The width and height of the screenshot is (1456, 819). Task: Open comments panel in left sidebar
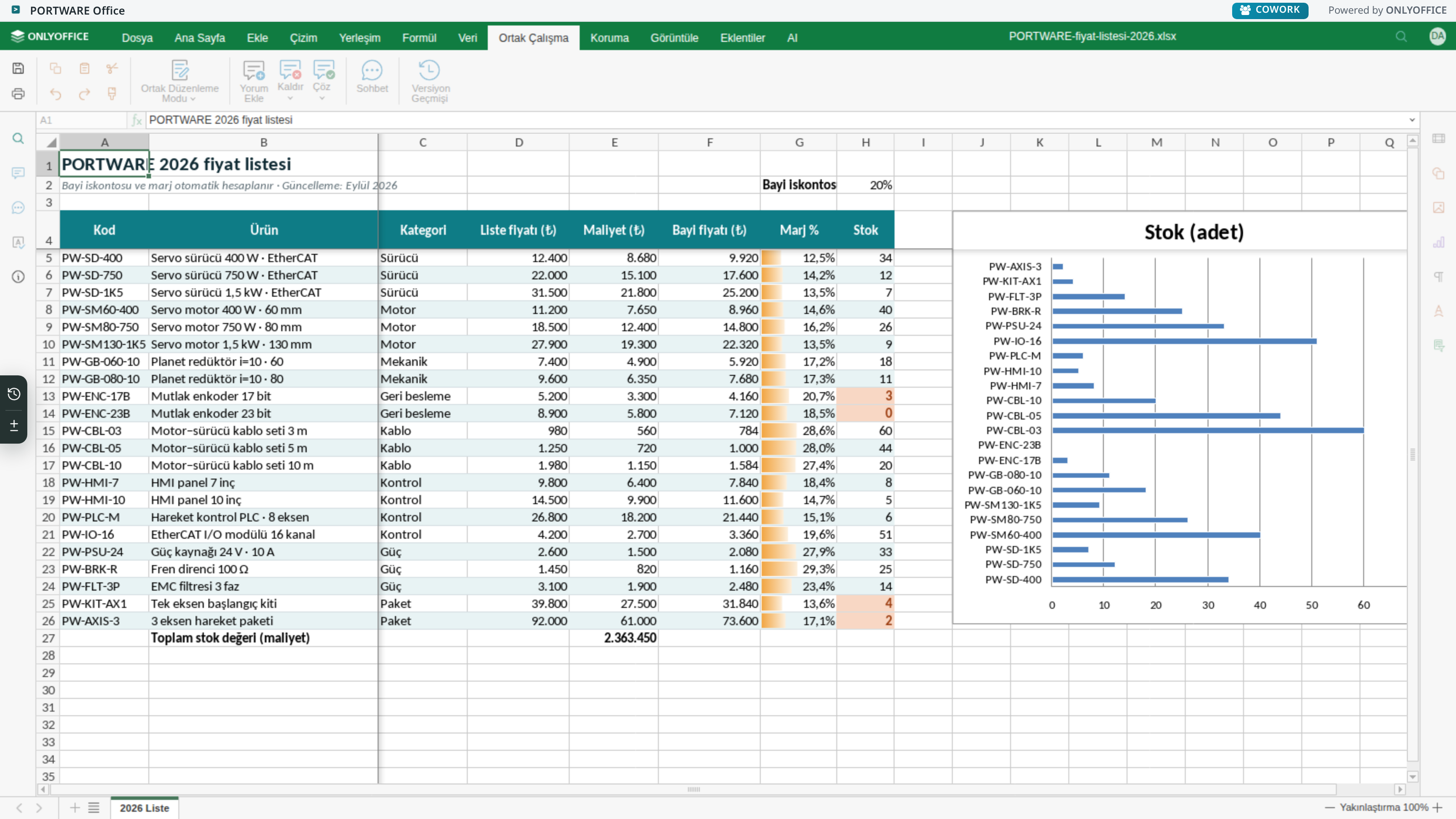(x=18, y=173)
